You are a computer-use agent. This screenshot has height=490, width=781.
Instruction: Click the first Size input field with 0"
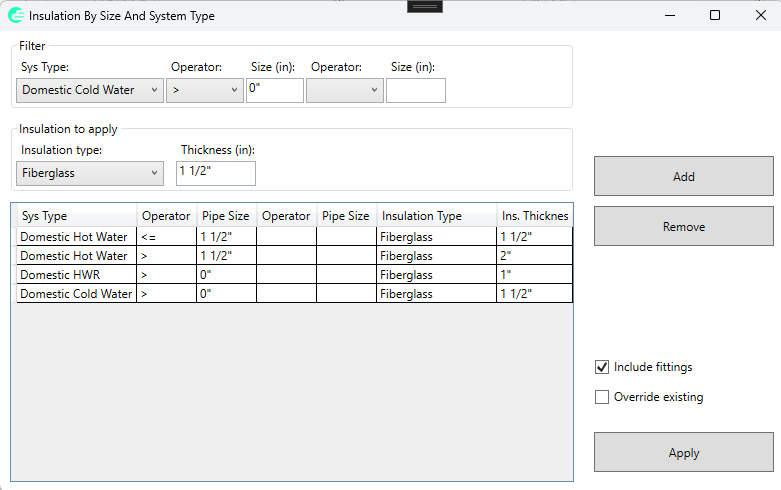tap(274, 90)
